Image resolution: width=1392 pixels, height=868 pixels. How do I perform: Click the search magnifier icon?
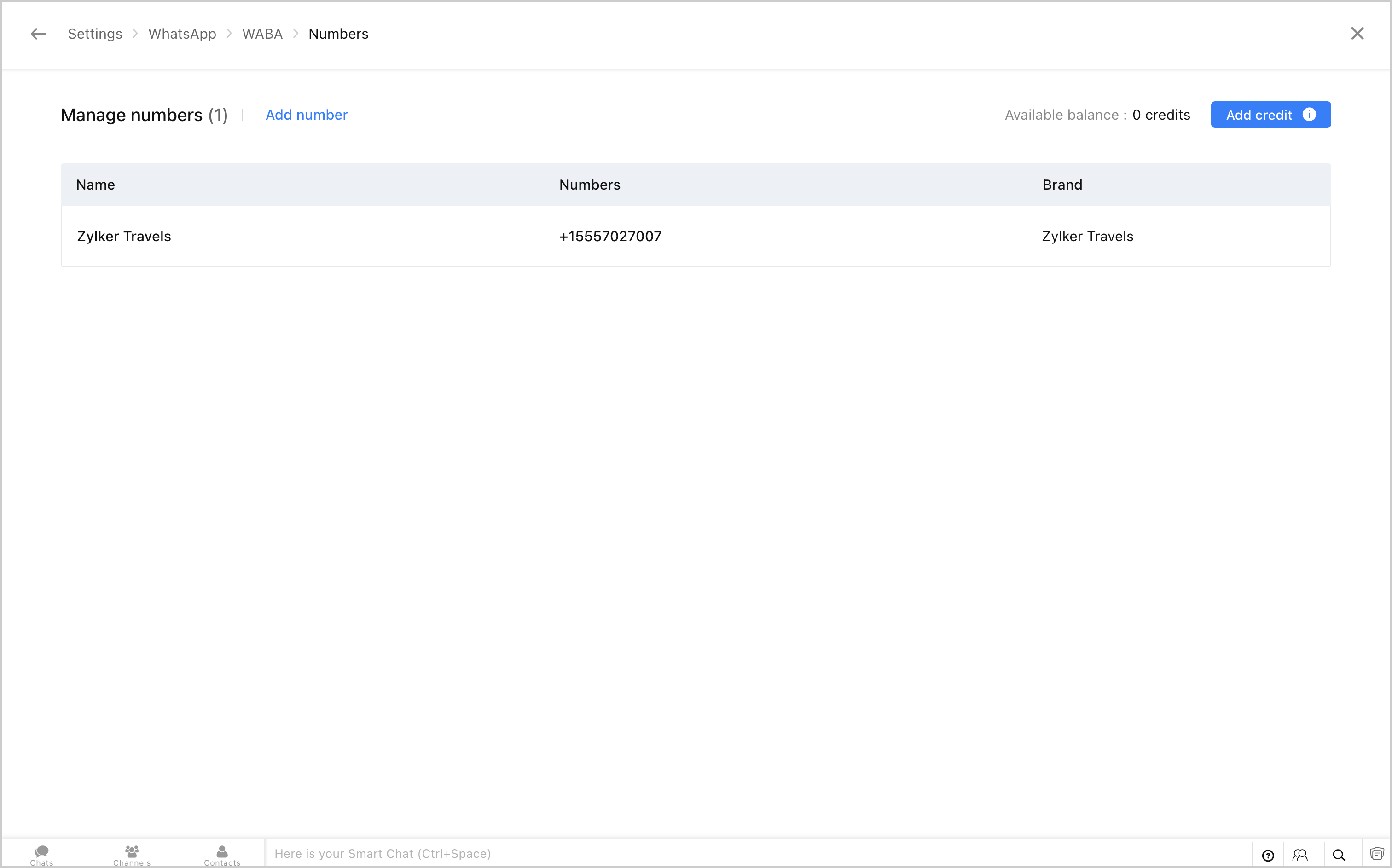tap(1339, 855)
